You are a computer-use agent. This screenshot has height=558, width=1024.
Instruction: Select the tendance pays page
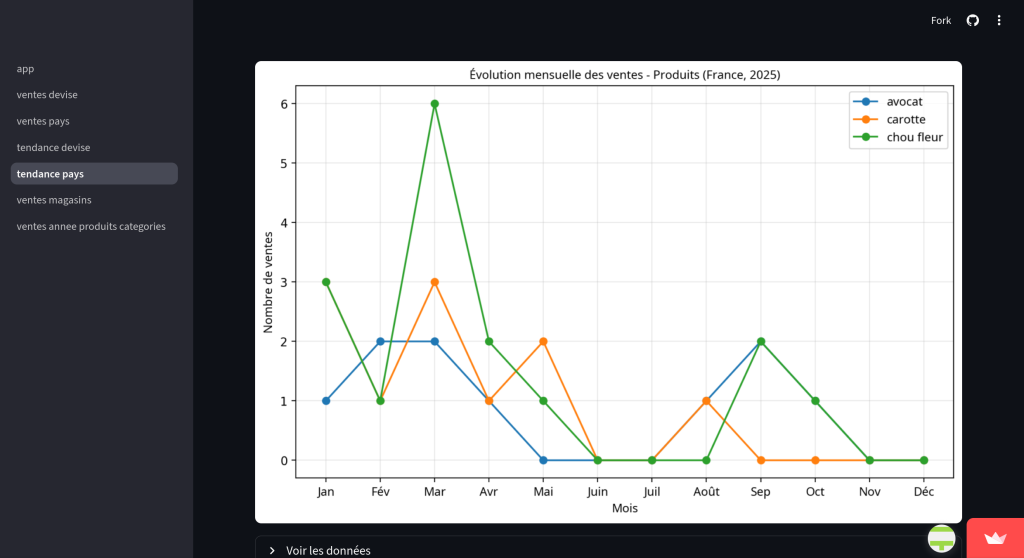50,174
